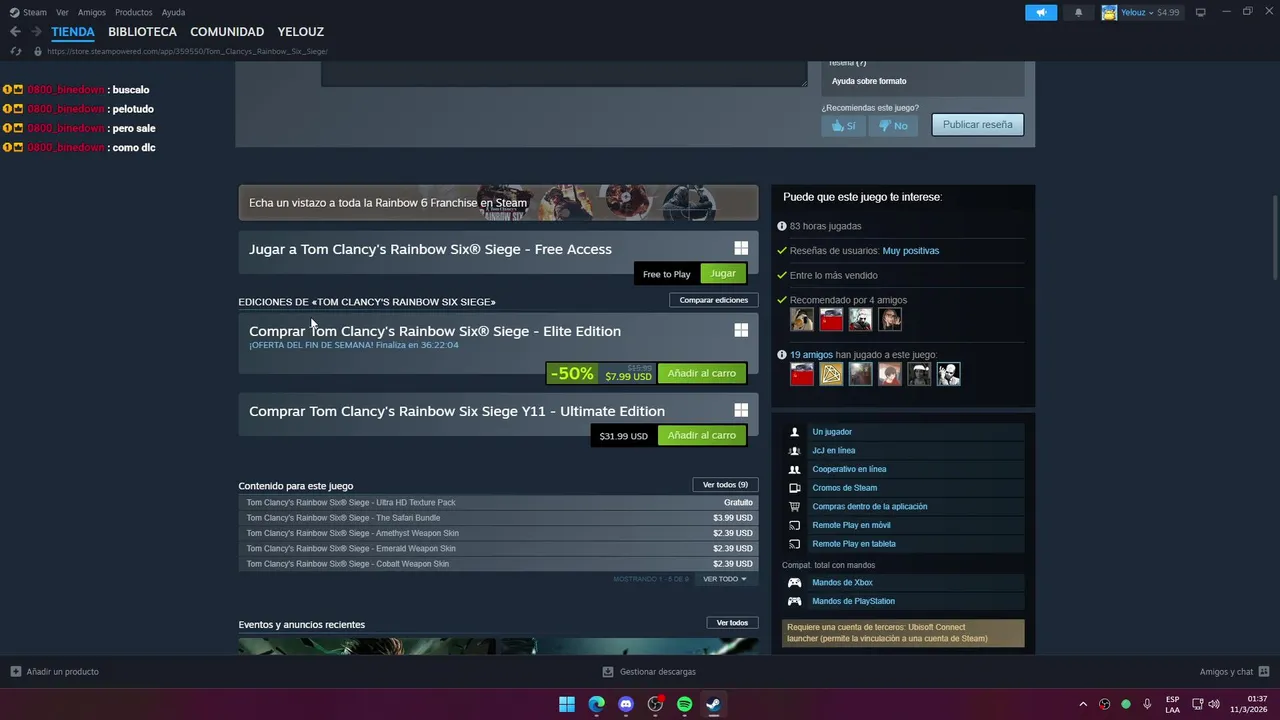This screenshot has height=720, width=1280.
Task: Select the TIENDA tab
Action: click(73, 32)
